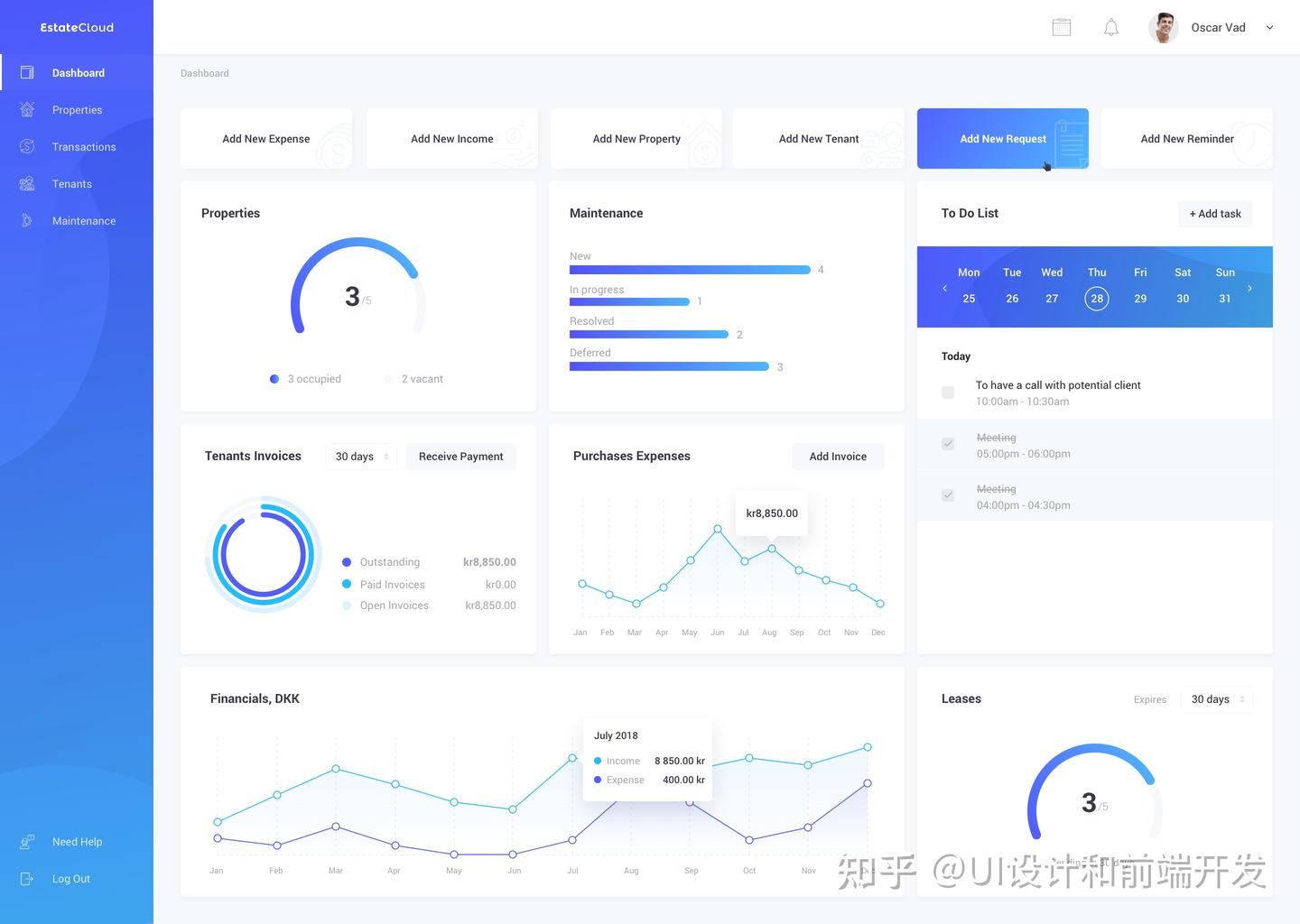
Task: Click the Resolved maintenance bar
Action: tap(649, 335)
